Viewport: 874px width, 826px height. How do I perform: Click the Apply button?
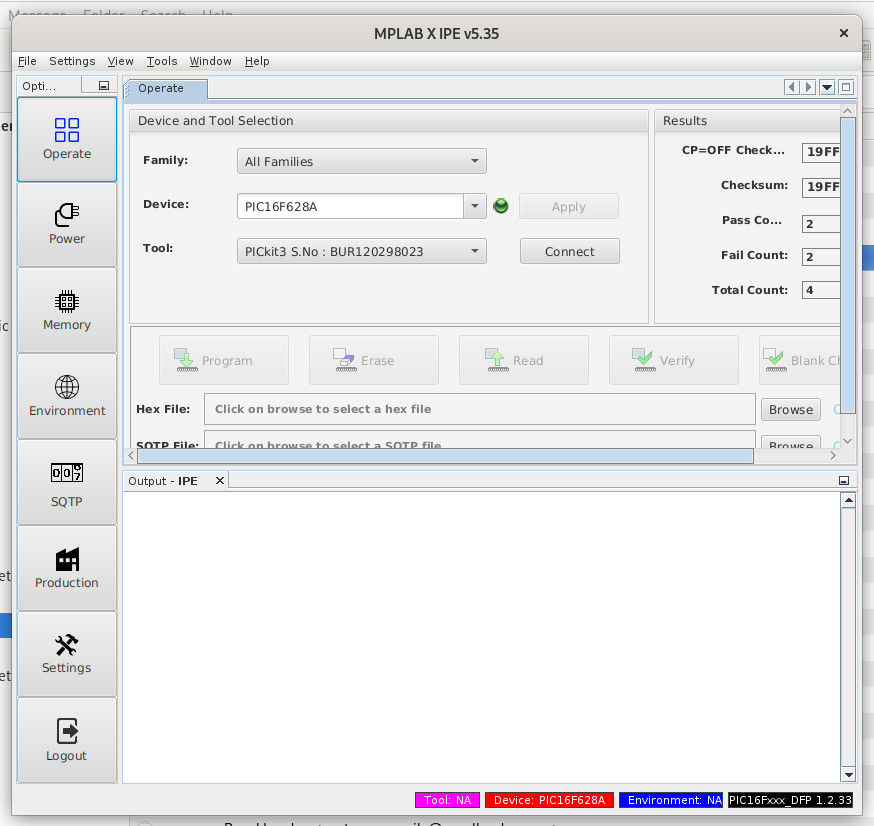pyautogui.click(x=569, y=206)
